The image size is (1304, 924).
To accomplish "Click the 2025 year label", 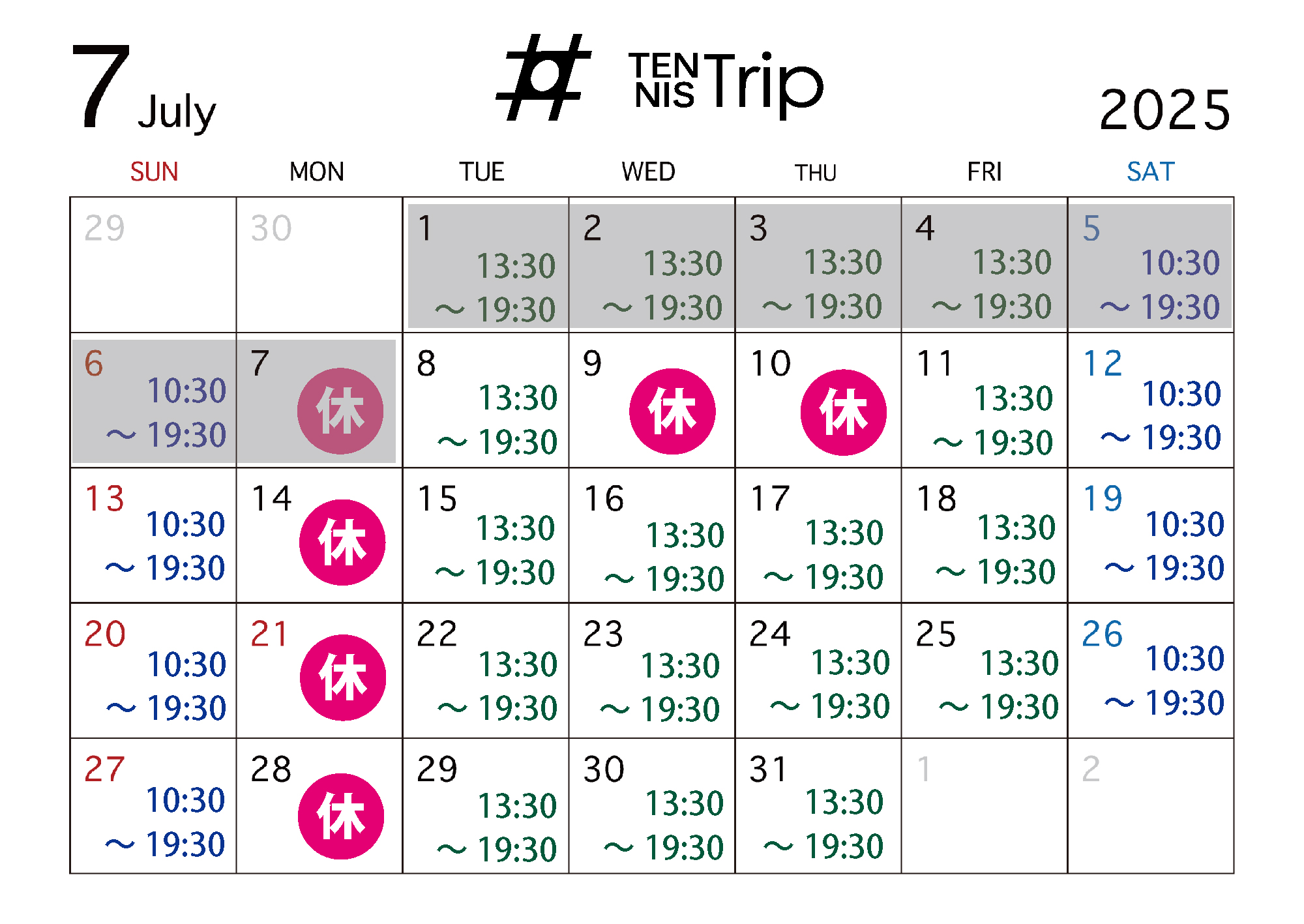I will (x=1165, y=110).
